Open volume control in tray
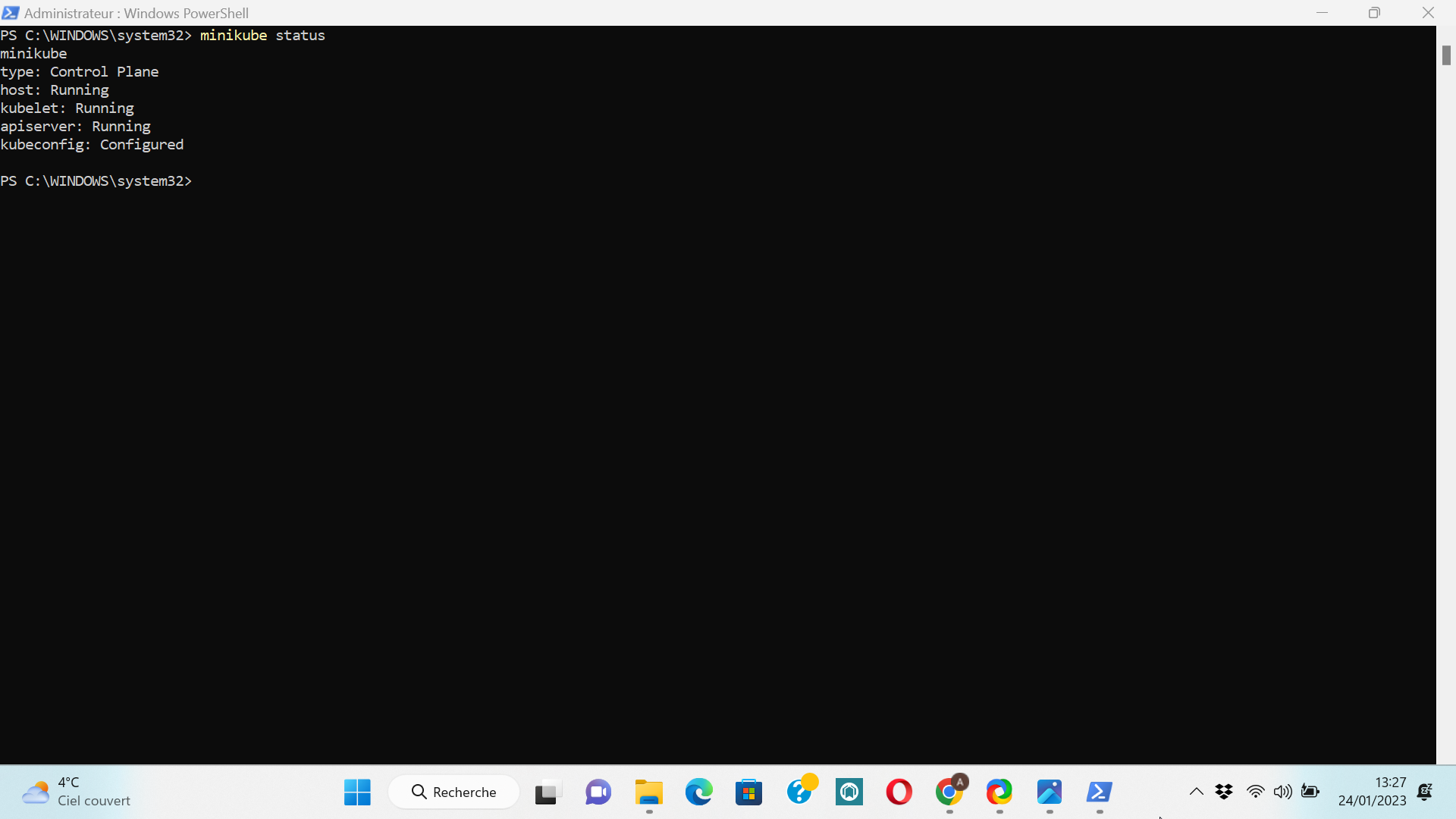1456x819 pixels. point(1282,792)
